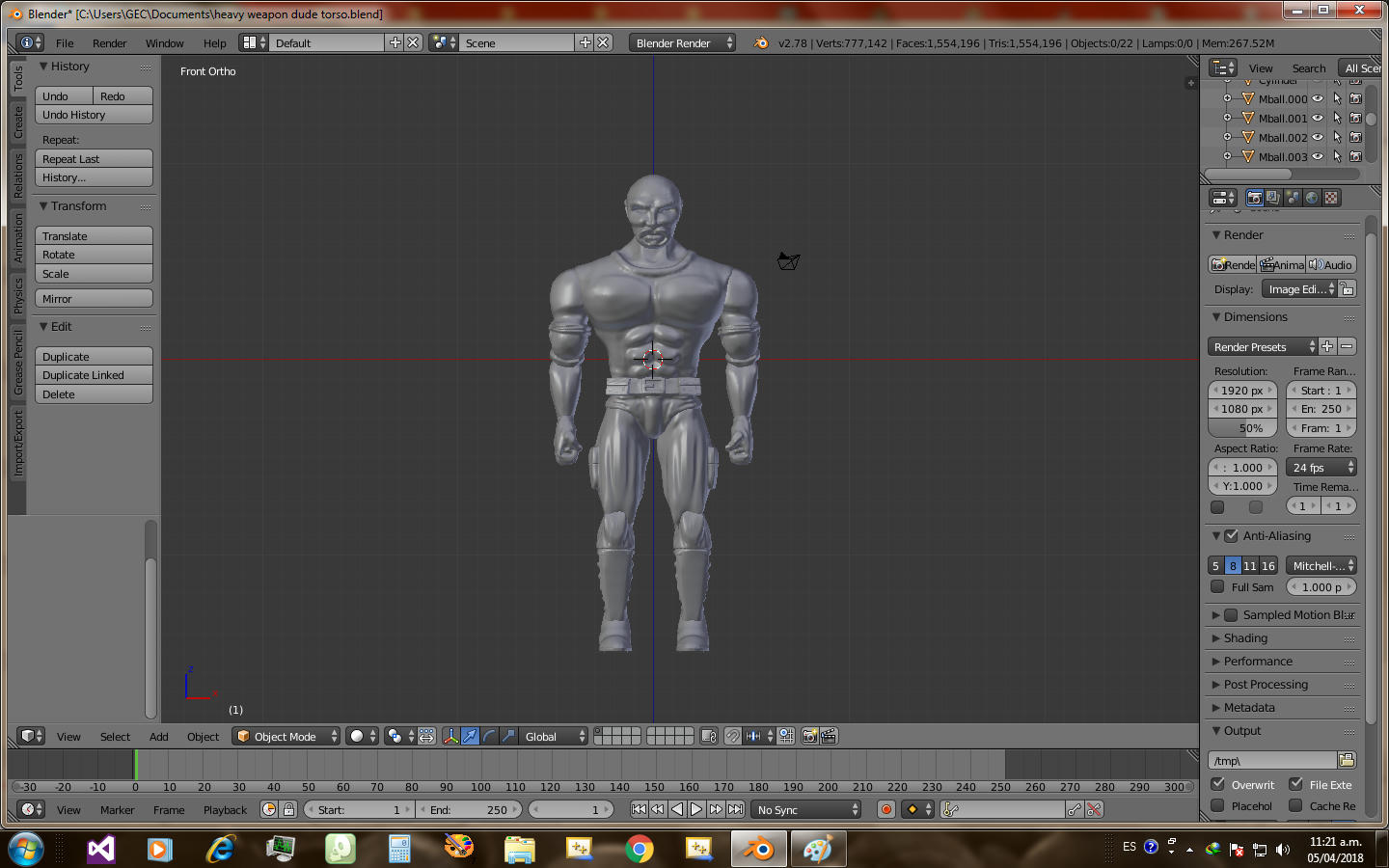Select the scale manipulator icon
The image size is (1389, 868).
(x=508, y=736)
